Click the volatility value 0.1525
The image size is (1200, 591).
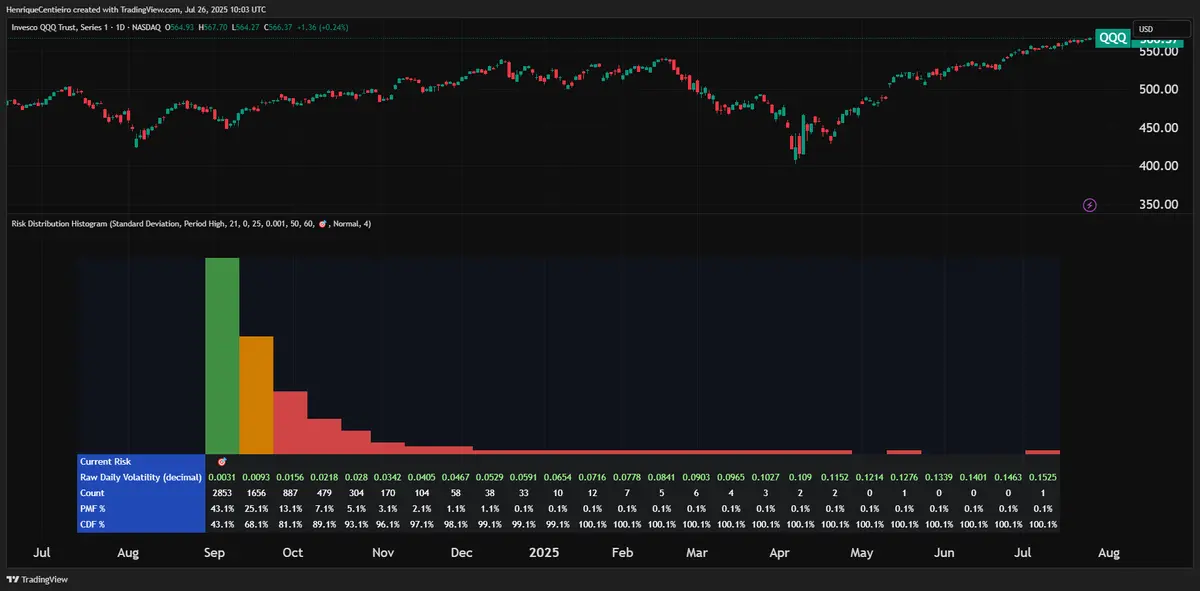click(1043, 478)
